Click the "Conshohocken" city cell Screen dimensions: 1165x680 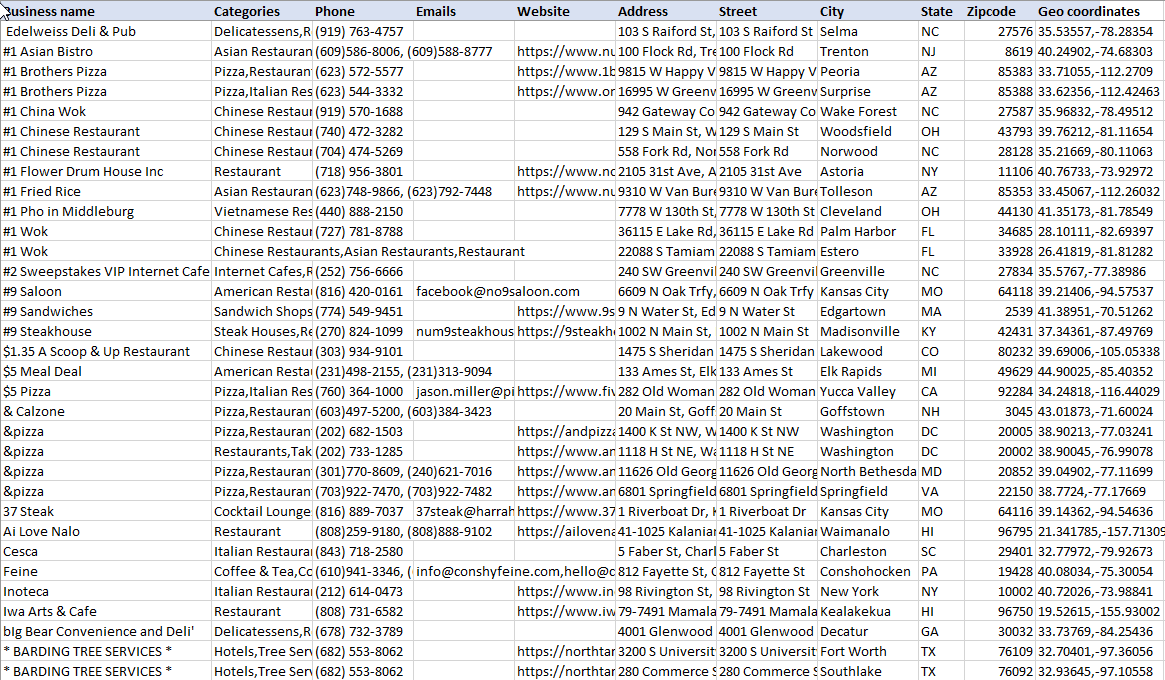coord(866,571)
